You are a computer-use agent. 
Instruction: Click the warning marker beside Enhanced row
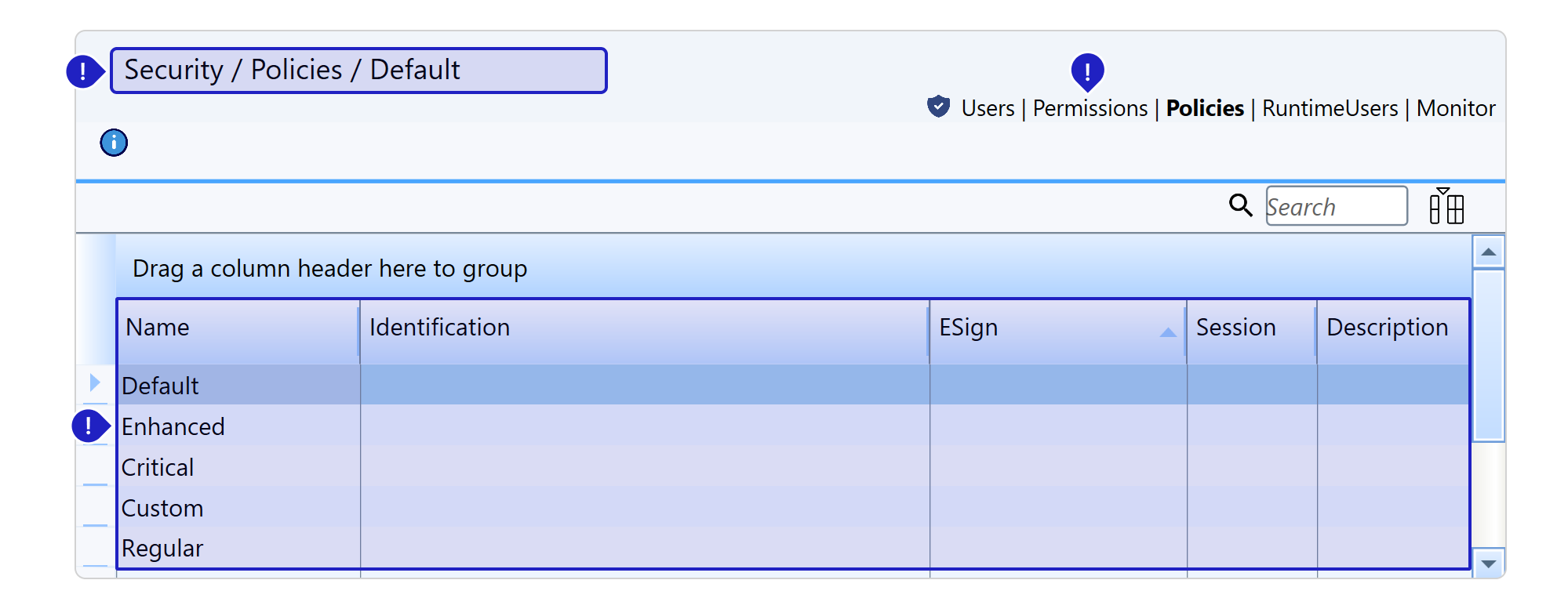(89, 426)
